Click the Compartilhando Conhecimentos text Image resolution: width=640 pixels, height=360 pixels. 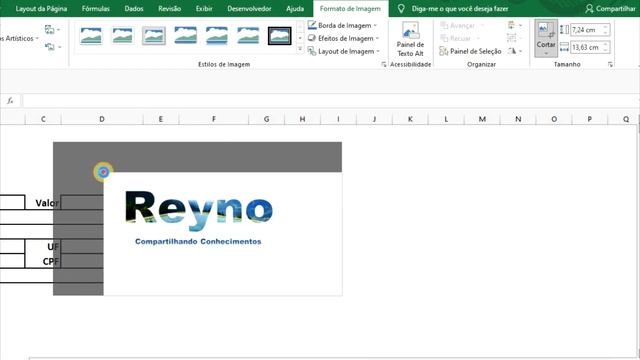[198, 242]
